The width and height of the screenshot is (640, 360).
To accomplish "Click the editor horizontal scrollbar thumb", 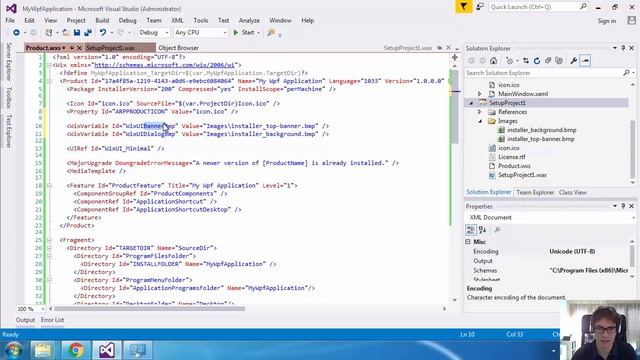I will 149,309.
